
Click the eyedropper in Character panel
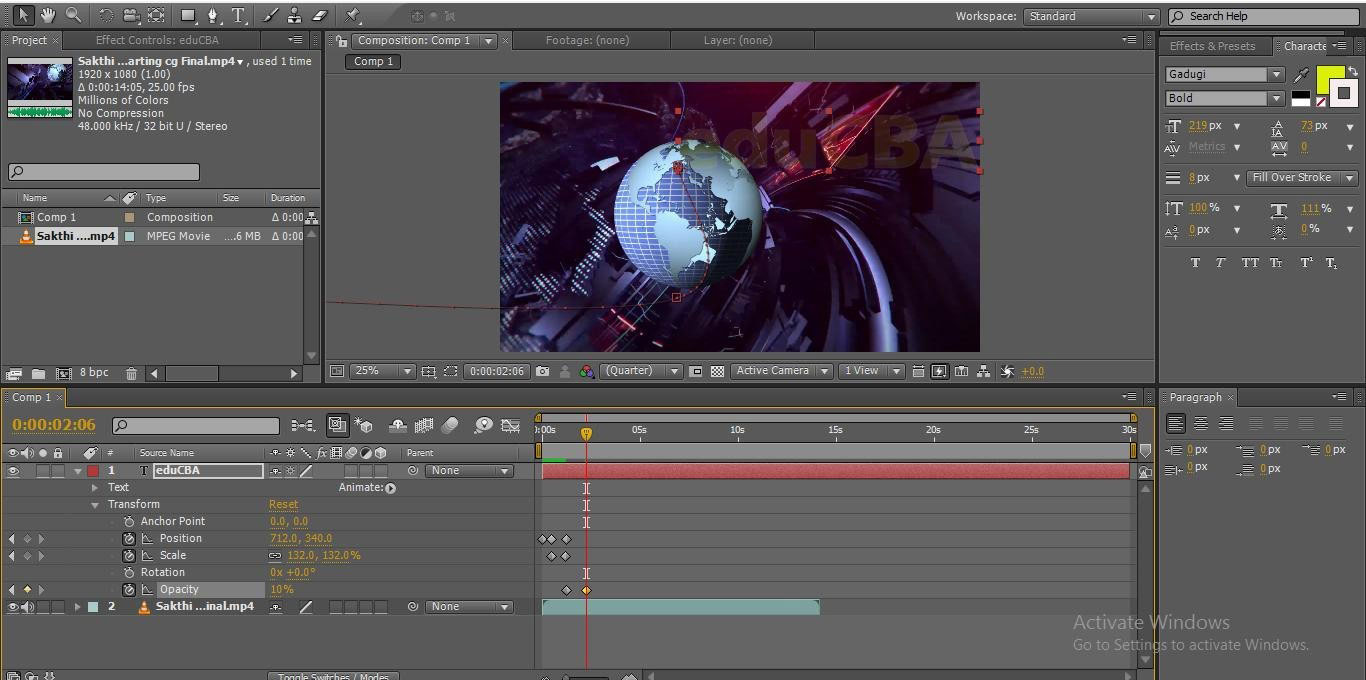(1301, 75)
